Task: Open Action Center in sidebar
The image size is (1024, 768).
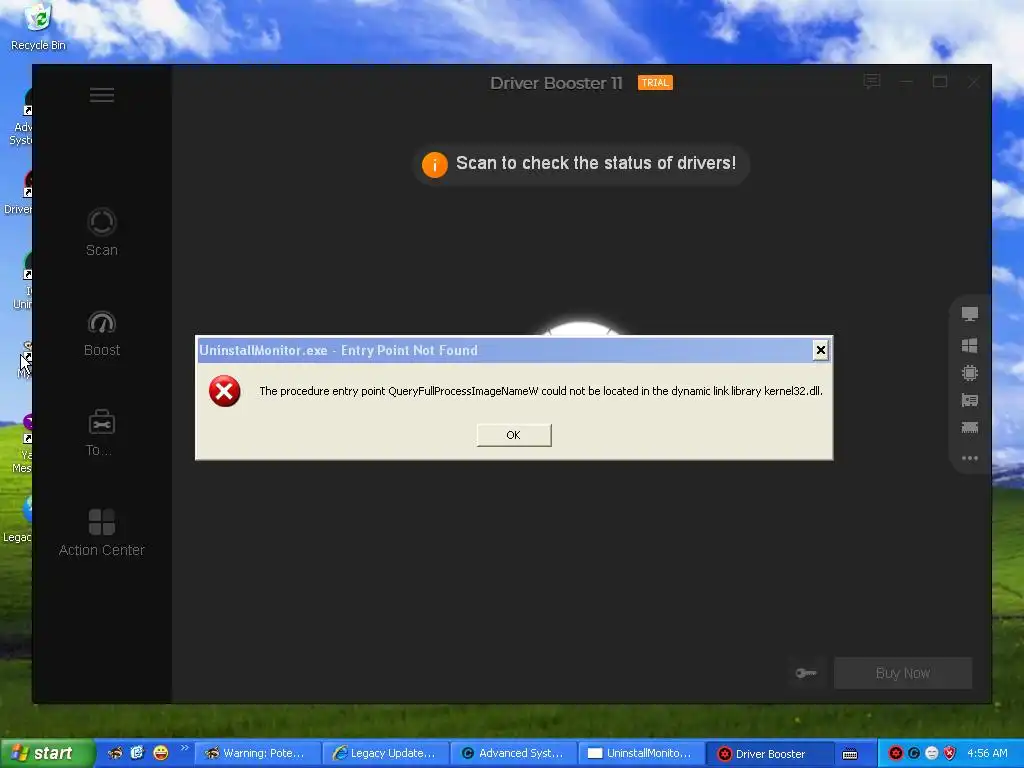Action: (x=102, y=533)
